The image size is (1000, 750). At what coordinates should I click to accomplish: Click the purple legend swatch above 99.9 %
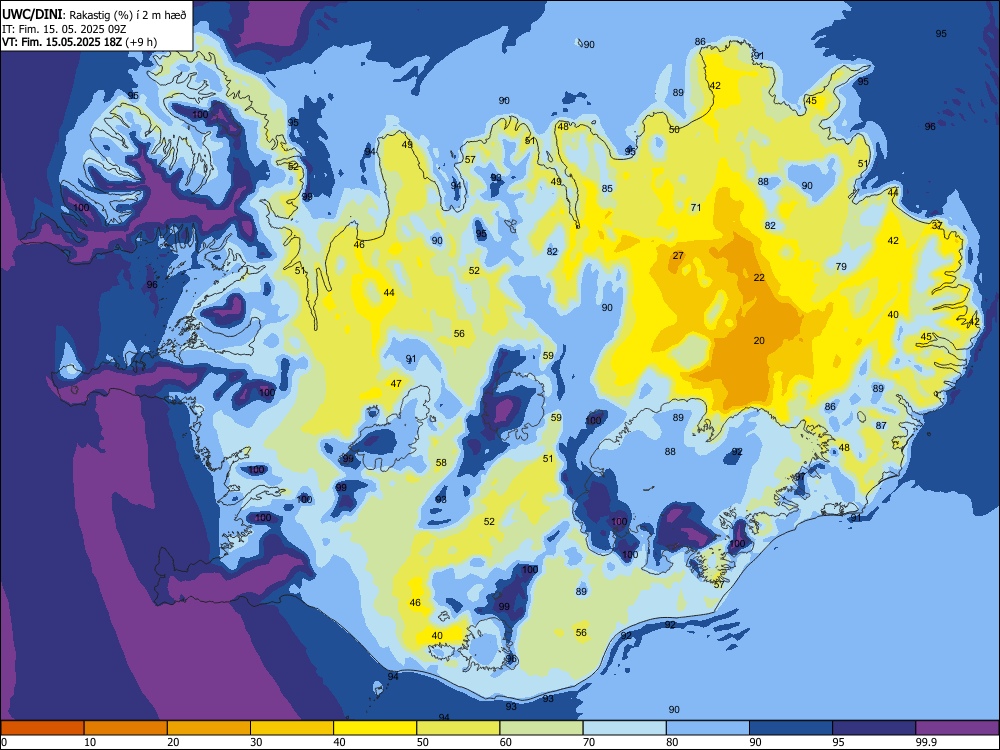click(957, 728)
